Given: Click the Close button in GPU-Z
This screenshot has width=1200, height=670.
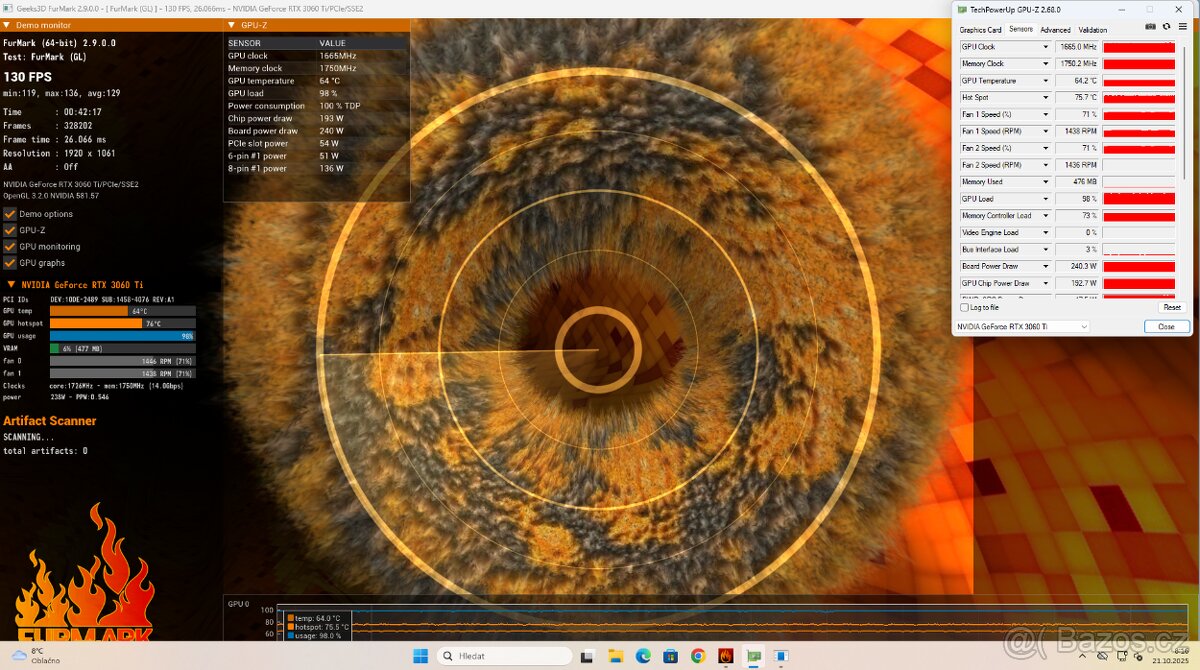Looking at the screenshot, I should coord(1166,326).
